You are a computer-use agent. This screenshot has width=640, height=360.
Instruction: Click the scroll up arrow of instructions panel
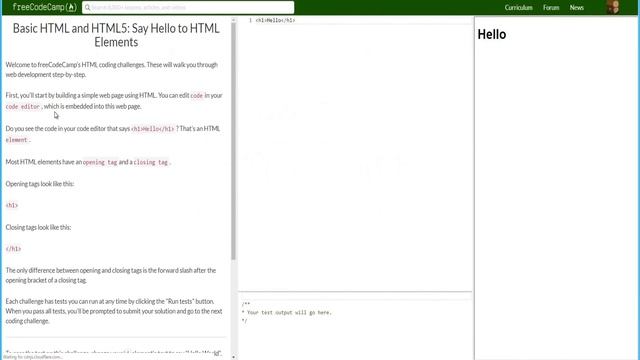[x=233, y=20]
